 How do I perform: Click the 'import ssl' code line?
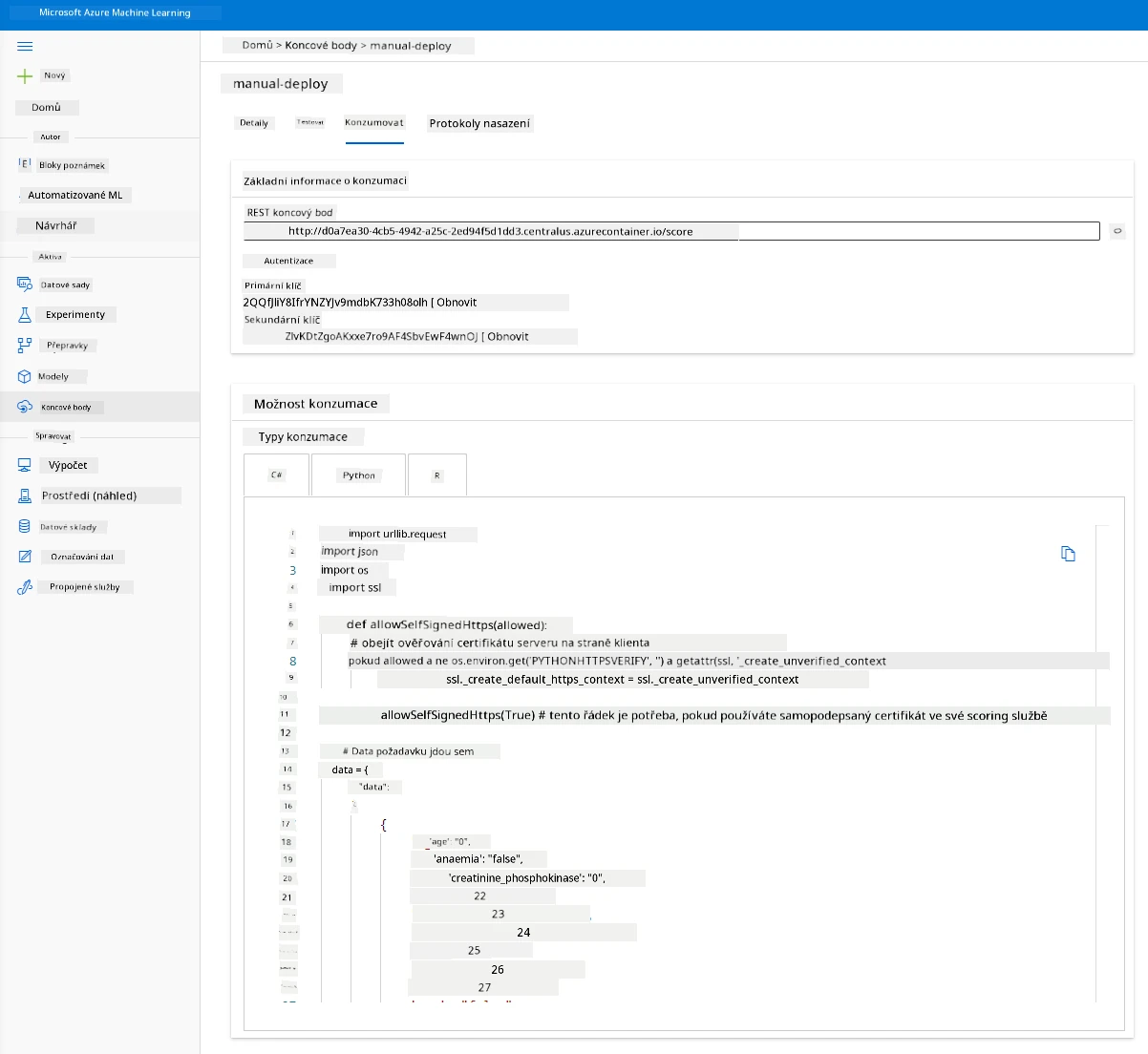(355, 587)
